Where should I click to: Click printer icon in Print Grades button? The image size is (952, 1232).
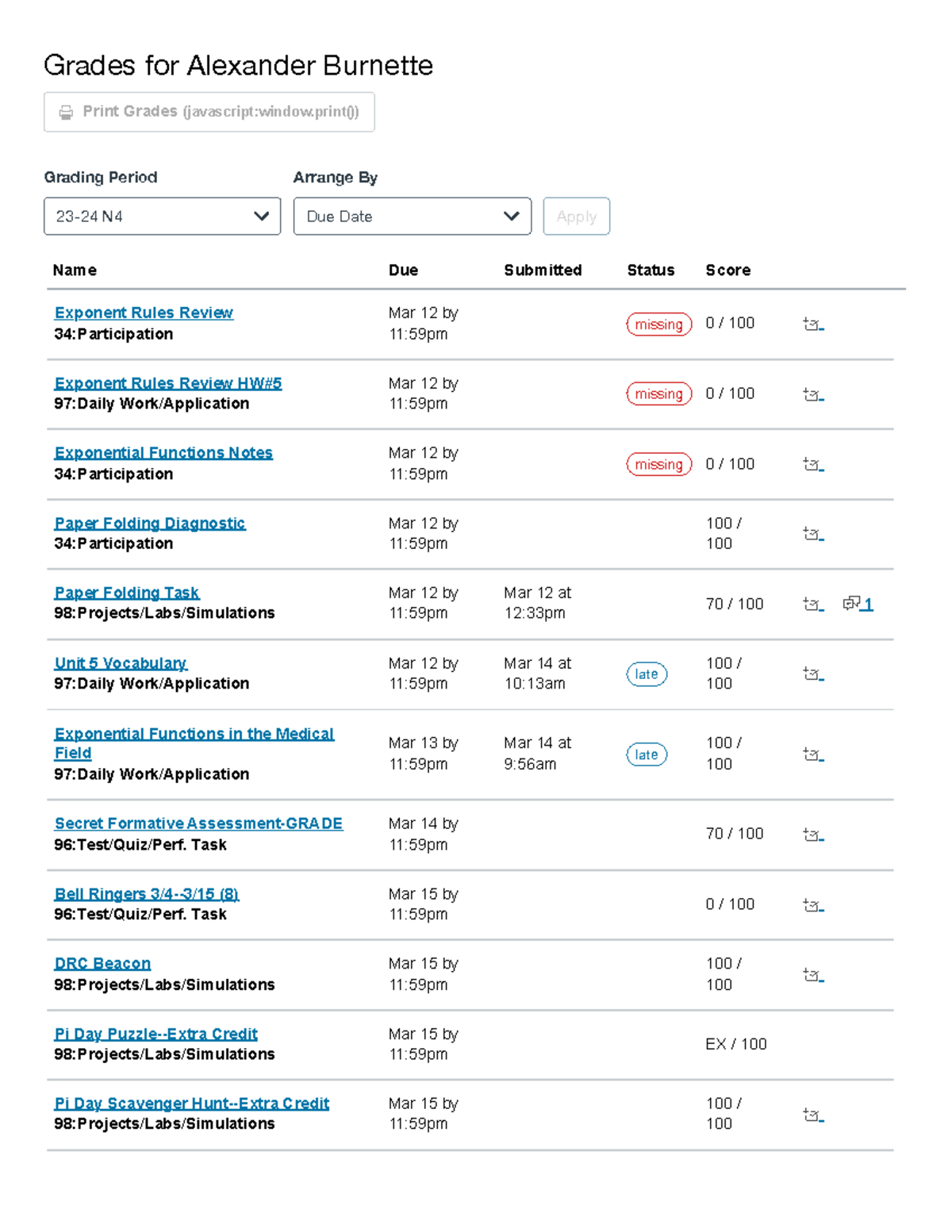pyautogui.click(x=66, y=113)
